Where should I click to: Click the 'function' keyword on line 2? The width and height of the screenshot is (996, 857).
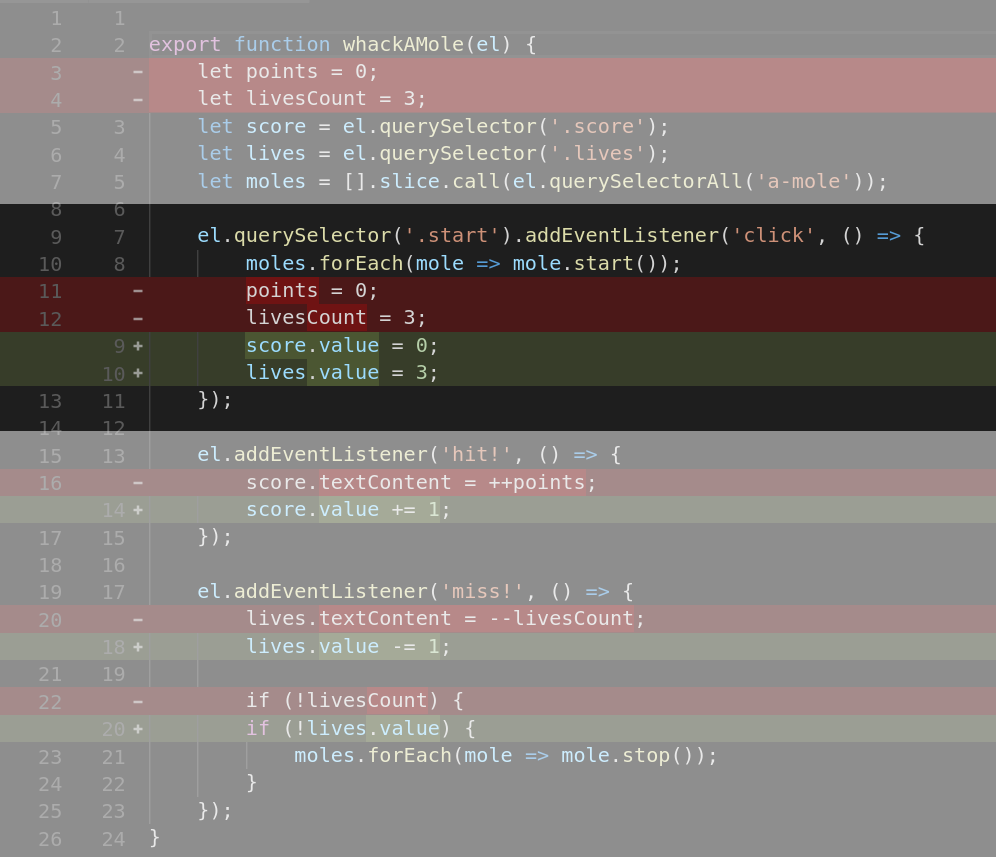[282, 44]
